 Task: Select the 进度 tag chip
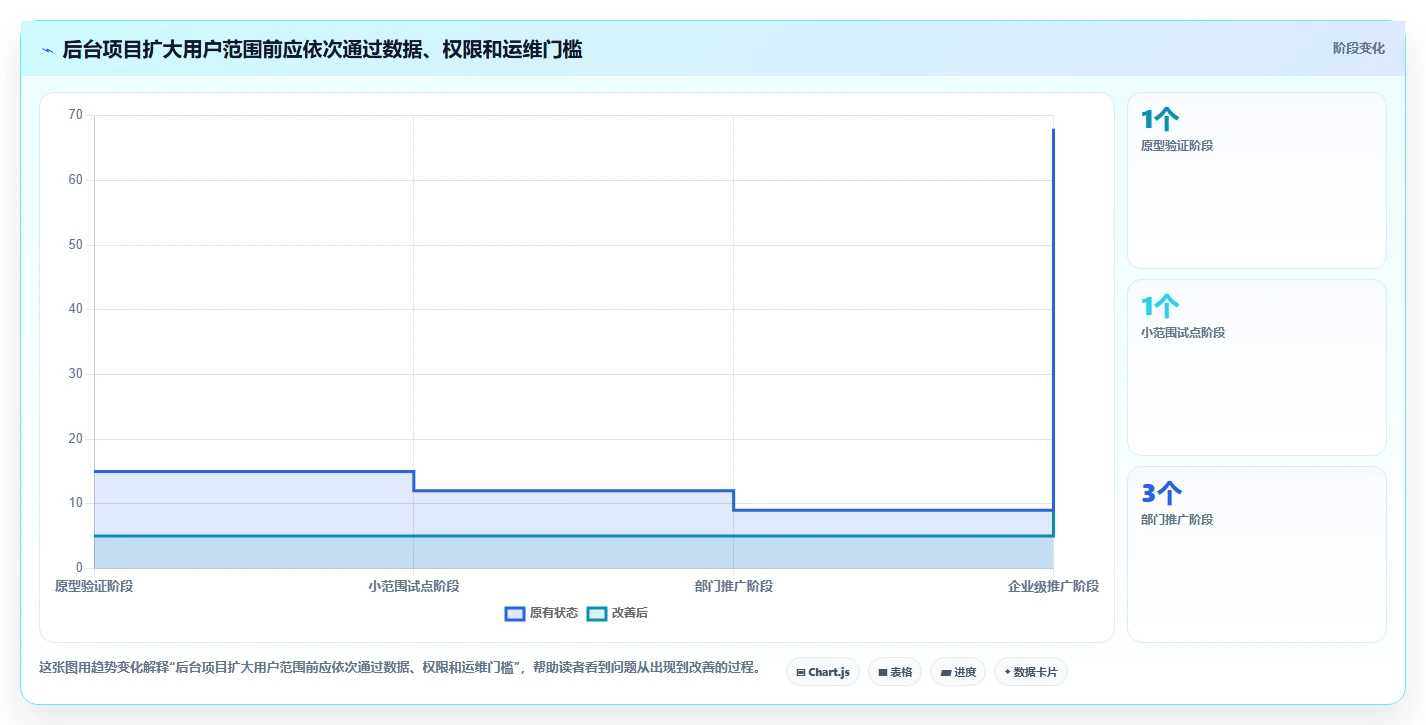(958, 672)
